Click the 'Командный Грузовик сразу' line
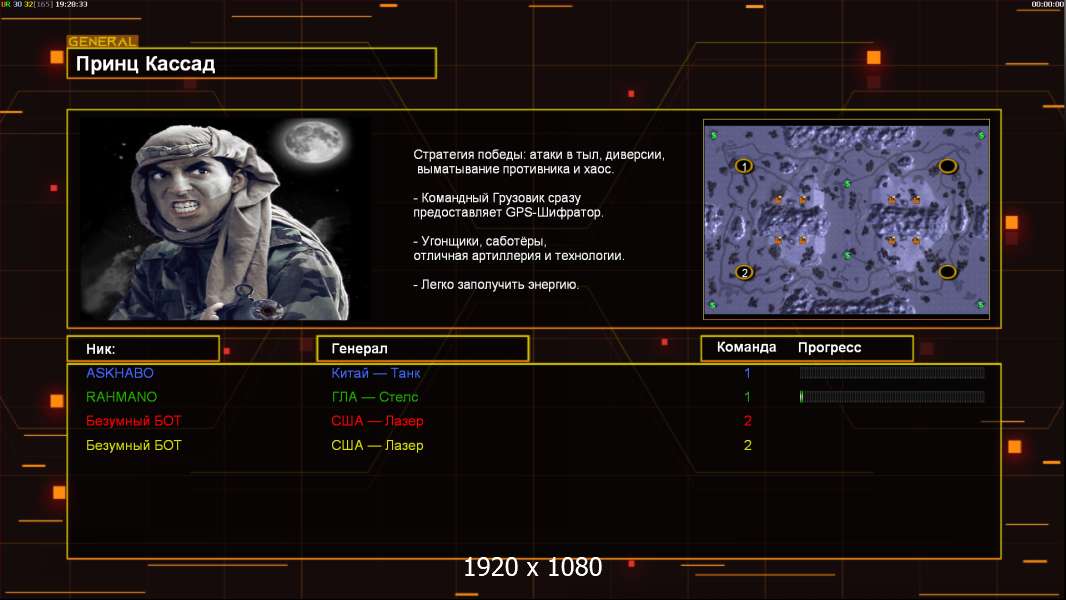The image size is (1066, 600). coord(497,198)
